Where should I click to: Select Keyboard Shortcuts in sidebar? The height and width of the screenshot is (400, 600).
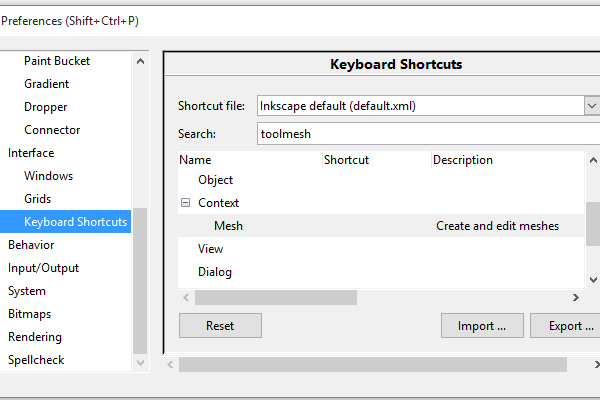click(x=65, y=222)
